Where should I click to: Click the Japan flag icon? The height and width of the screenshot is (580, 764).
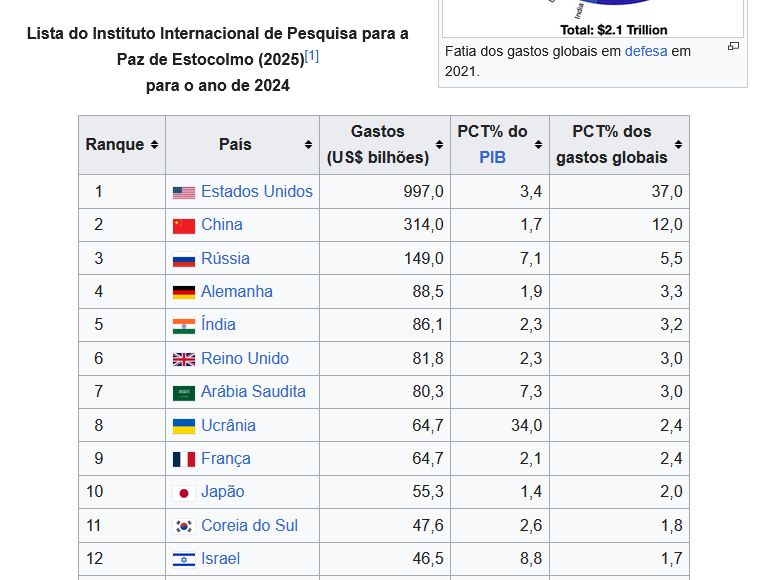click(184, 492)
